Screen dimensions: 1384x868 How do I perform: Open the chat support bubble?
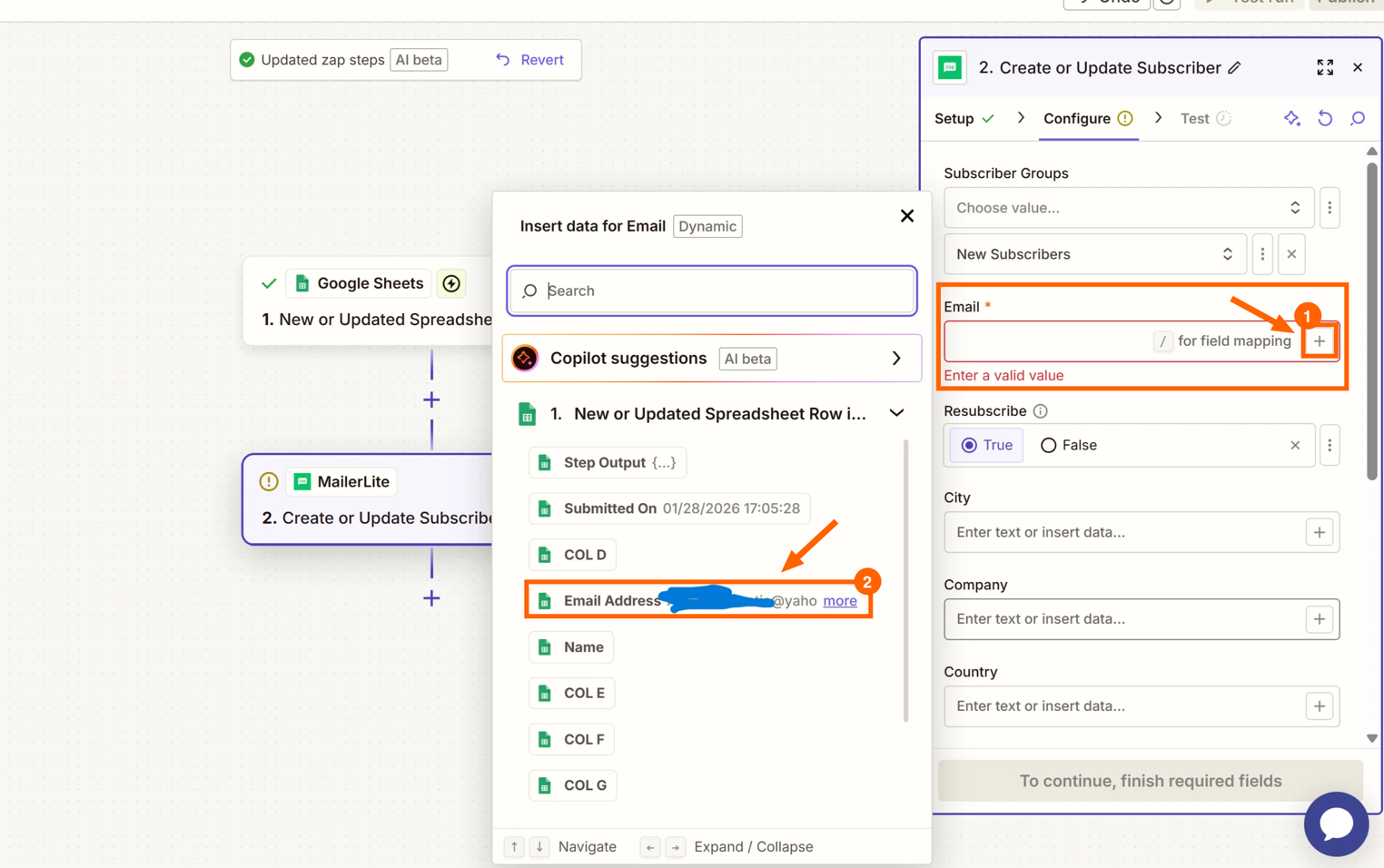click(x=1335, y=824)
